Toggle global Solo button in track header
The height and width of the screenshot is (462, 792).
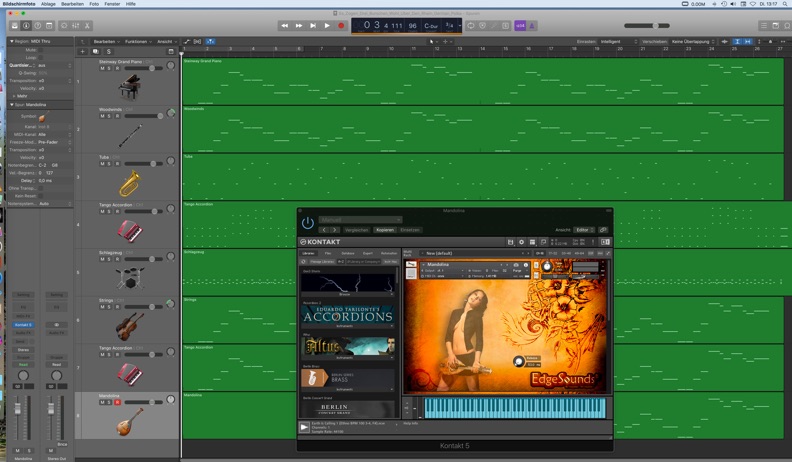point(108,52)
